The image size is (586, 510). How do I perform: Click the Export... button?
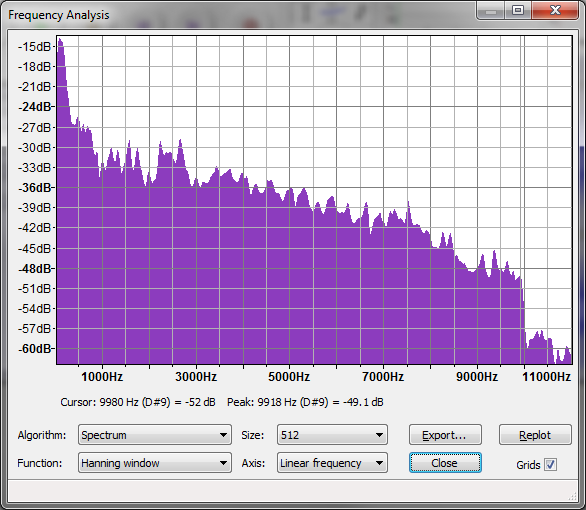click(445, 435)
